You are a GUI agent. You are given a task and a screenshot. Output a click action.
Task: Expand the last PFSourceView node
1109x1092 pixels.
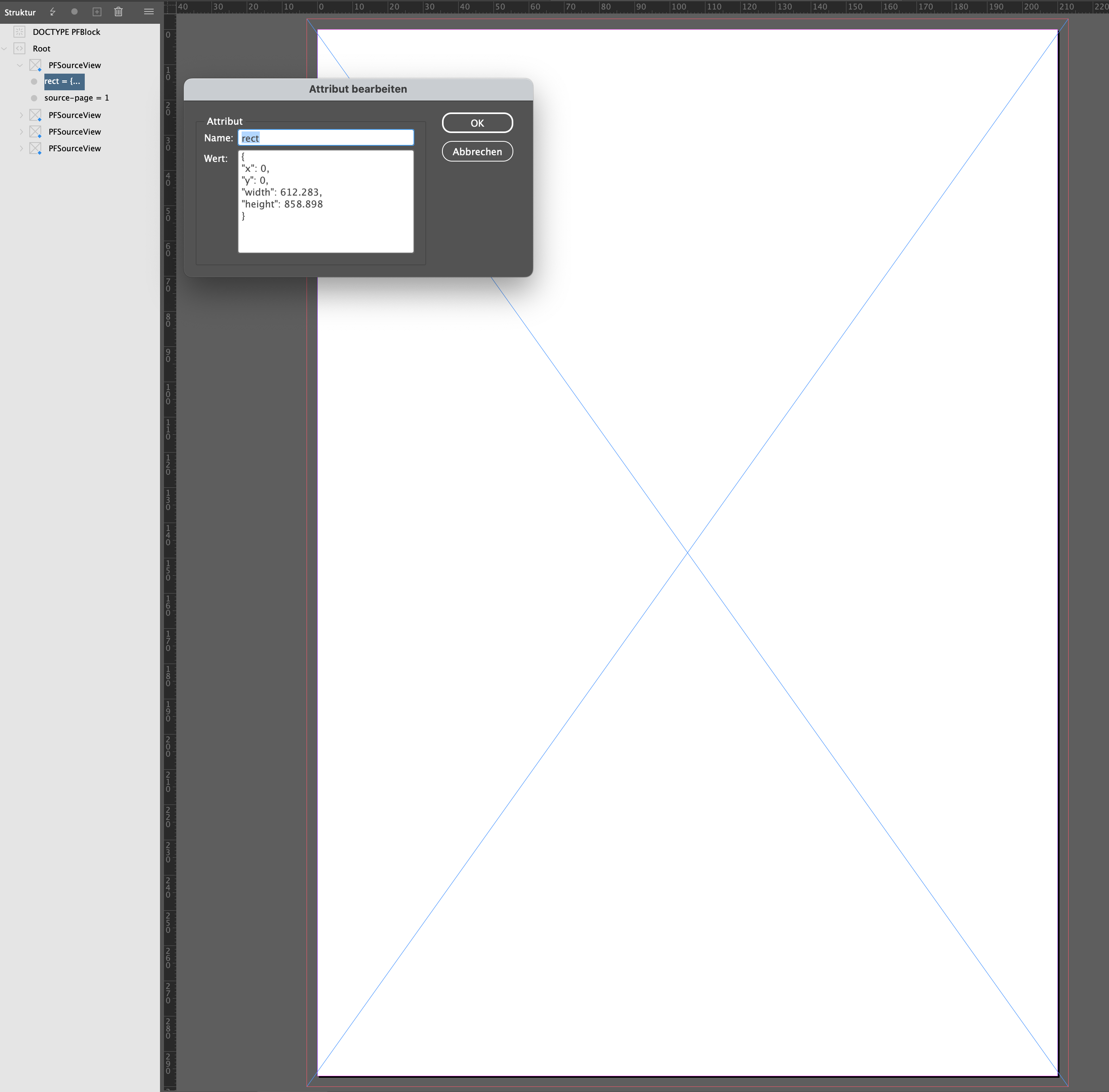pos(21,148)
